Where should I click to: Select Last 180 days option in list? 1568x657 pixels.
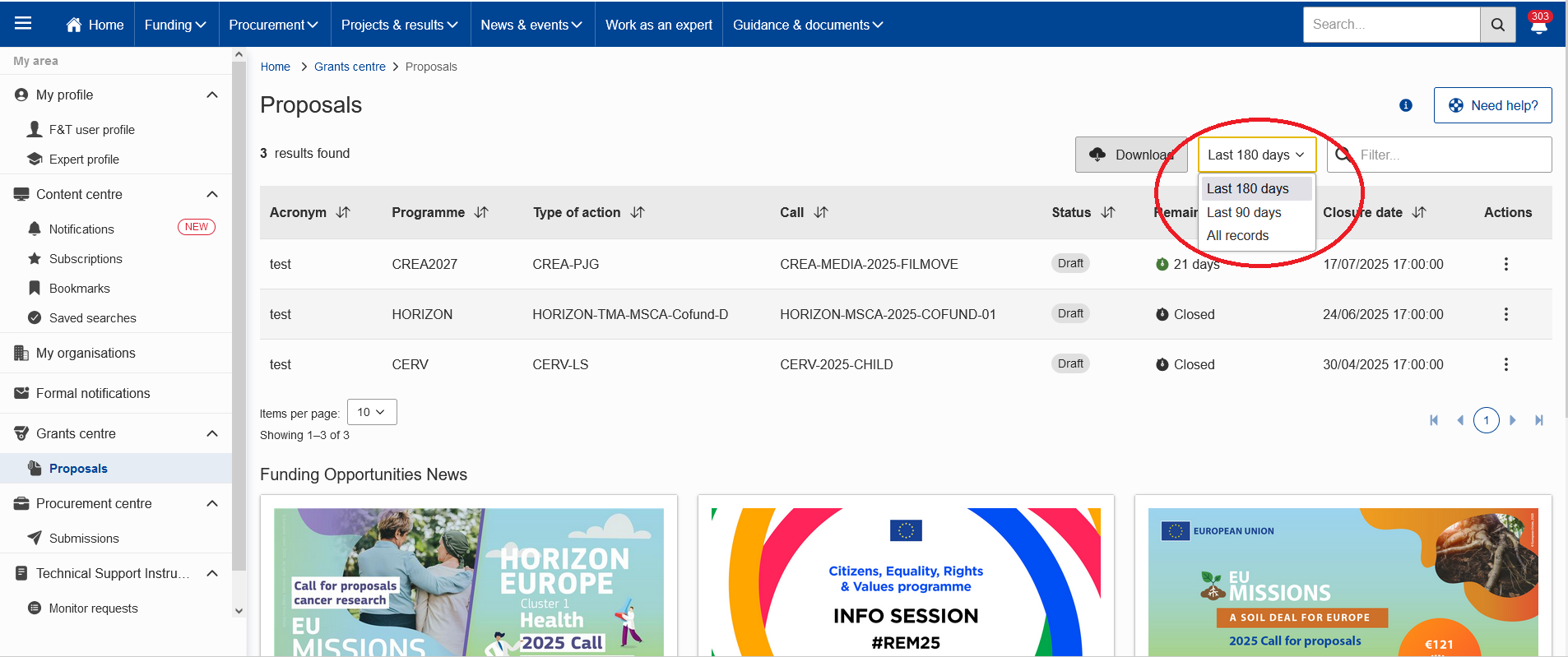click(x=1256, y=188)
